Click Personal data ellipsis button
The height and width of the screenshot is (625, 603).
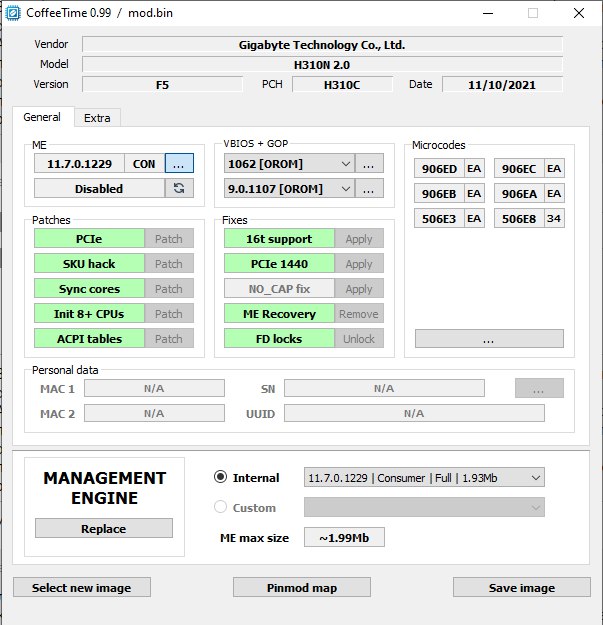click(x=539, y=388)
